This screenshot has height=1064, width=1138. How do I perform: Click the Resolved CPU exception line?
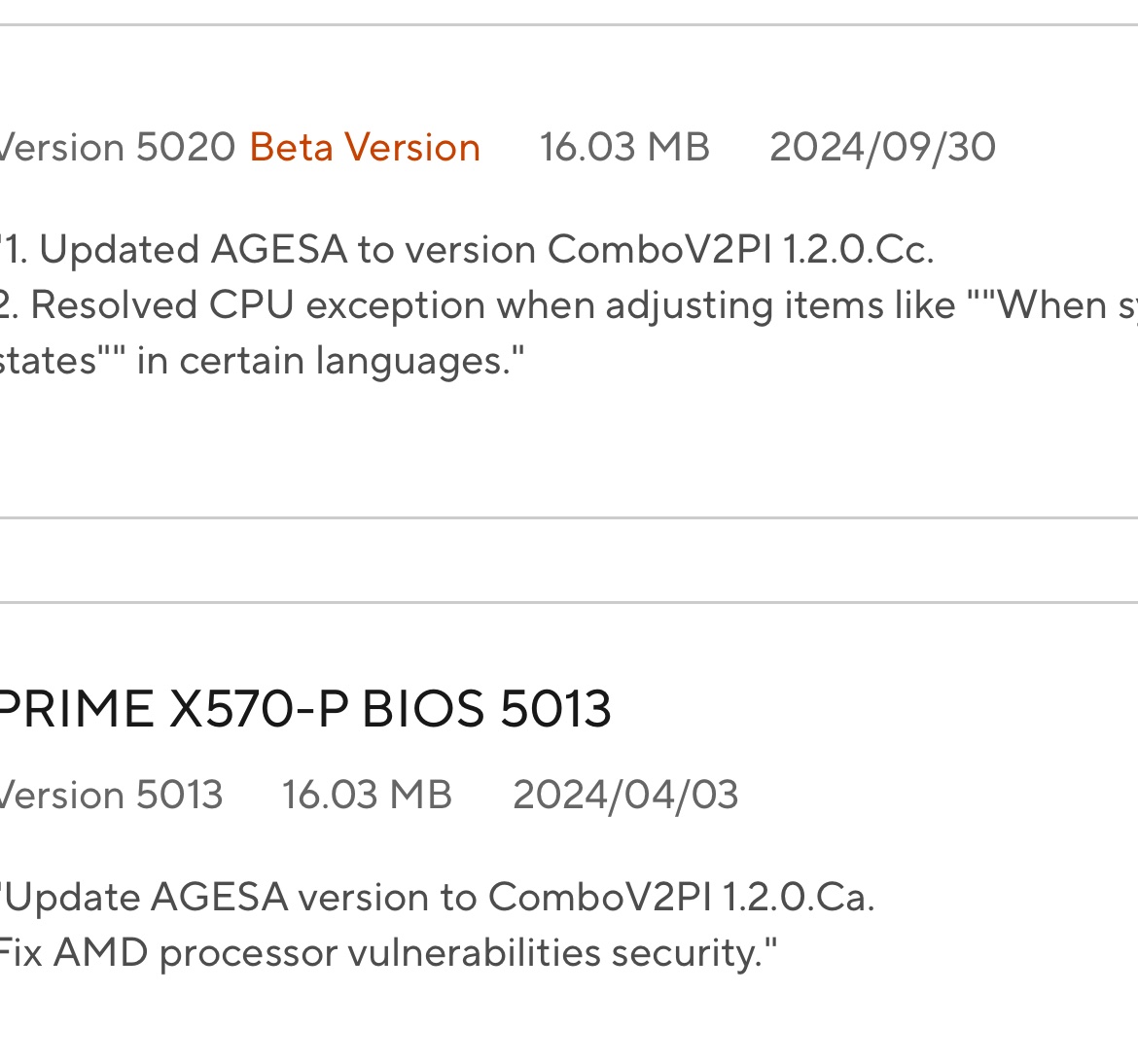(486, 305)
